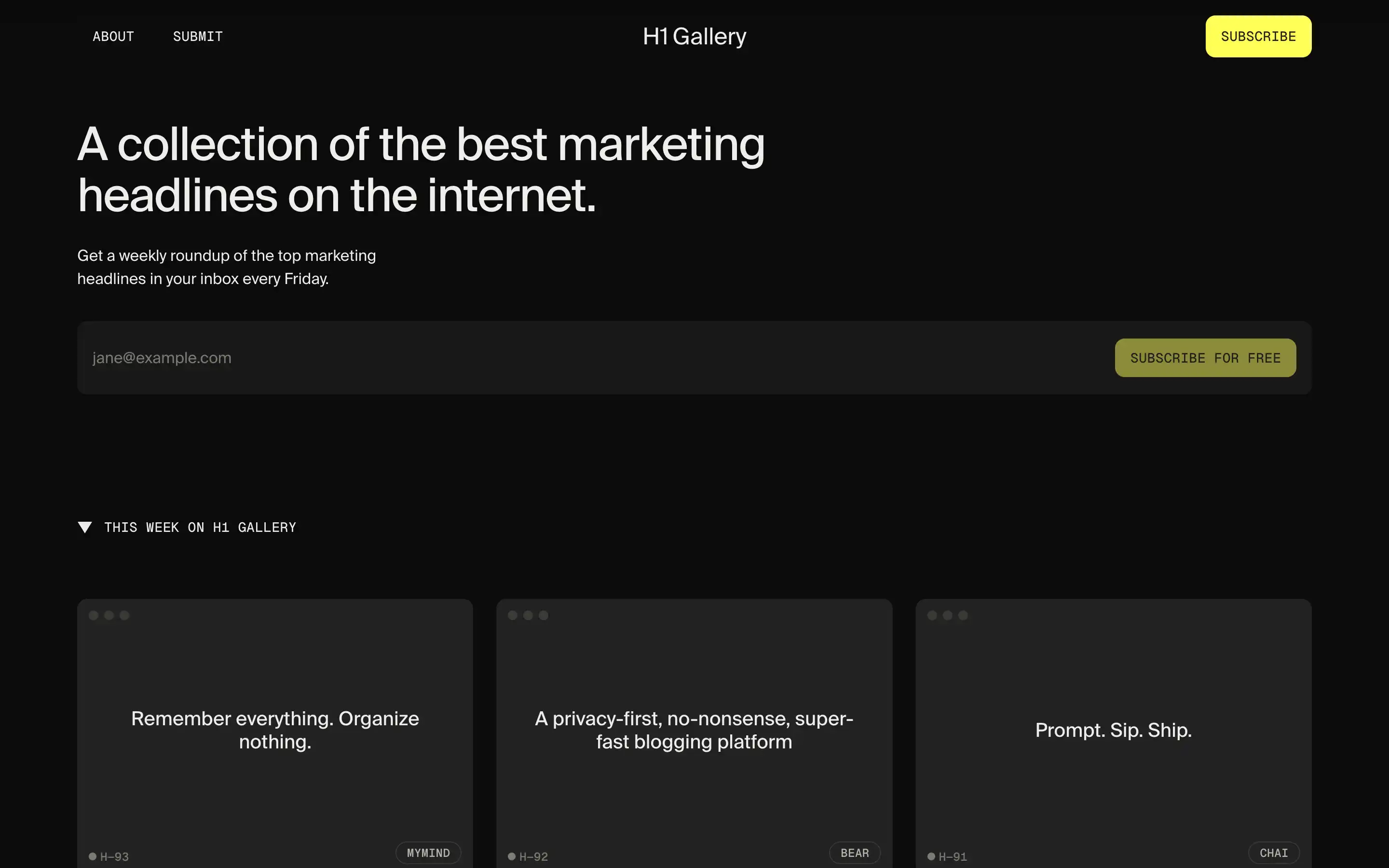Click the status dot beside H-92
The width and height of the screenshot is (1389, 868).
pos(511,856)
